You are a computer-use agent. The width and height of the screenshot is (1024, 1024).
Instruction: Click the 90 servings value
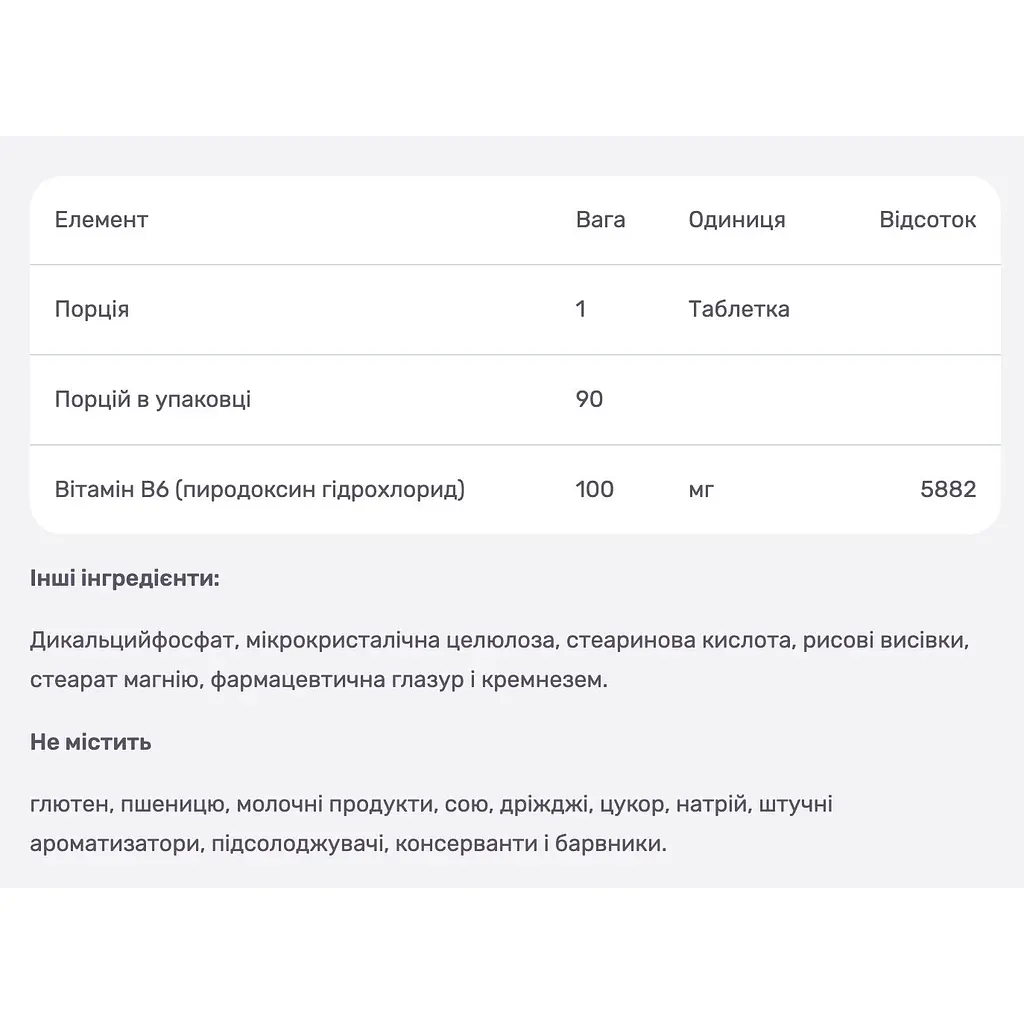589,399
